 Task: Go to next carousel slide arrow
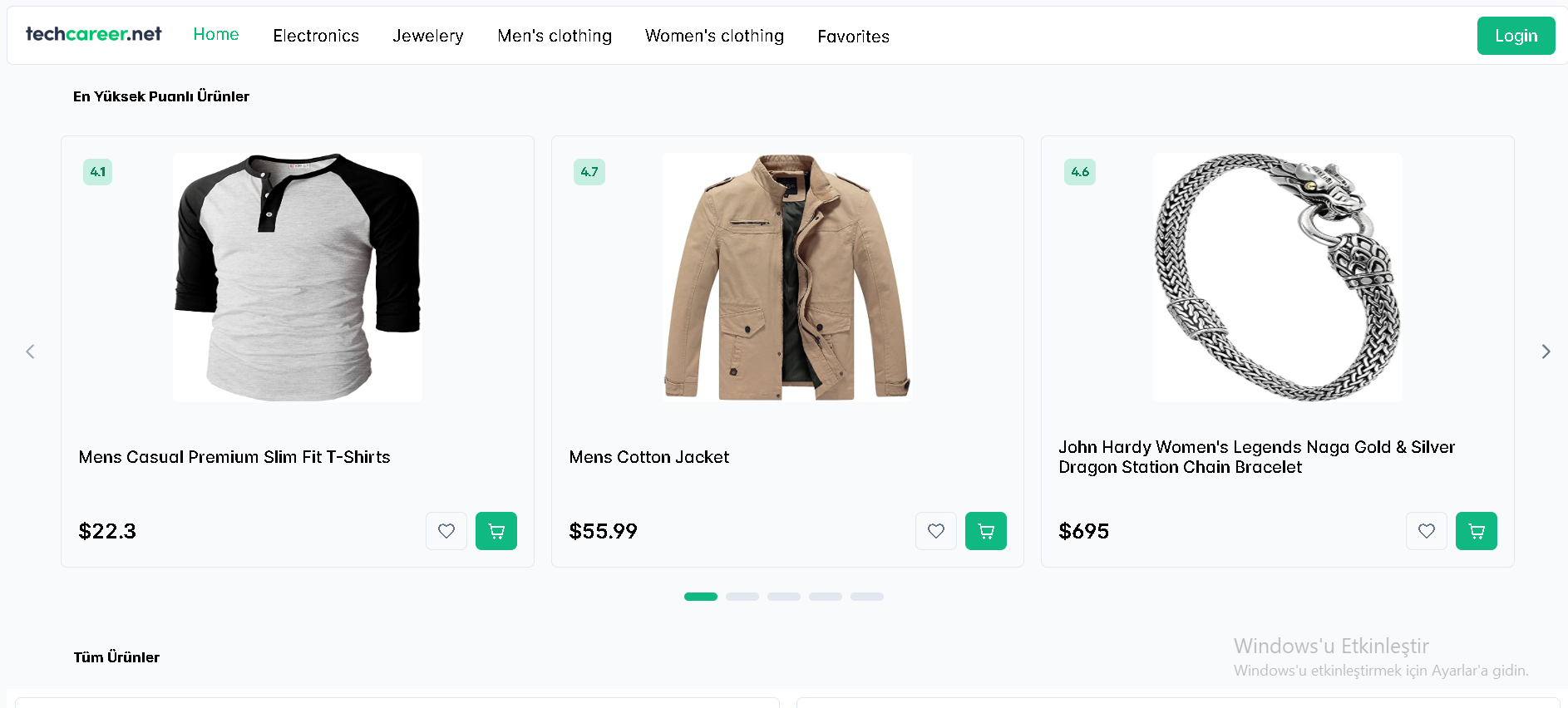click(1546, 352)
